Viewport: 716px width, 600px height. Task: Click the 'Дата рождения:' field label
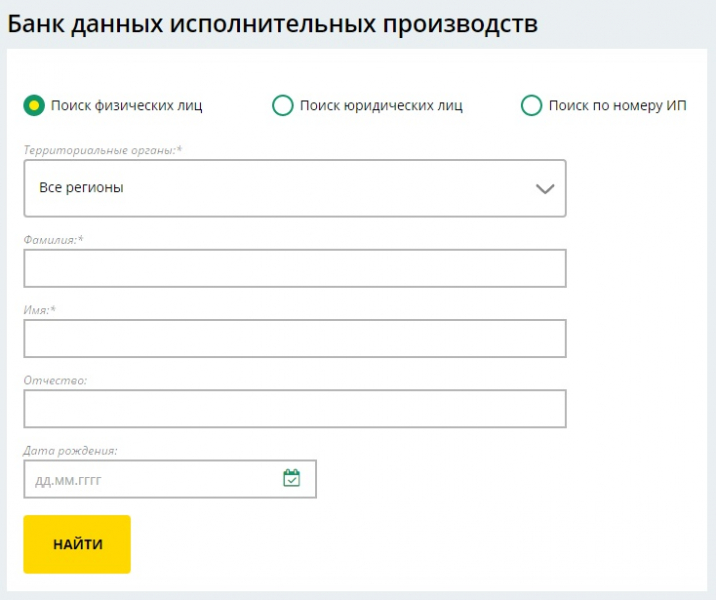click(x=70, y=450)
